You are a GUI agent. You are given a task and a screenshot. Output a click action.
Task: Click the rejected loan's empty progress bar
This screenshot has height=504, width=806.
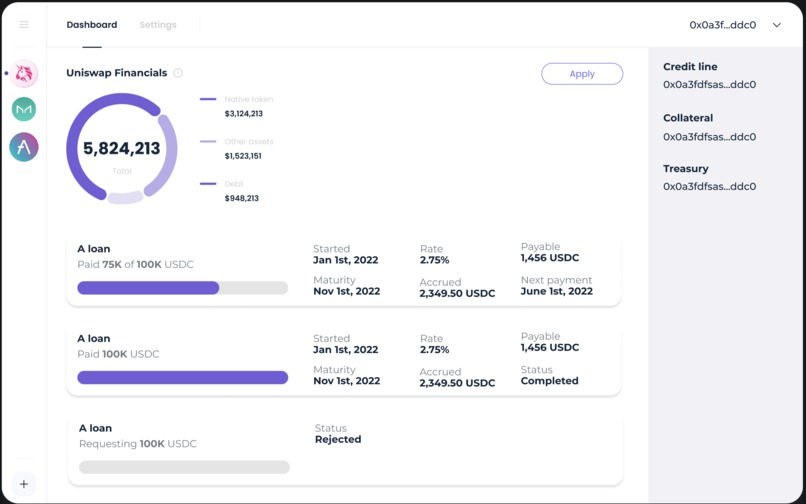coord(184,467)
